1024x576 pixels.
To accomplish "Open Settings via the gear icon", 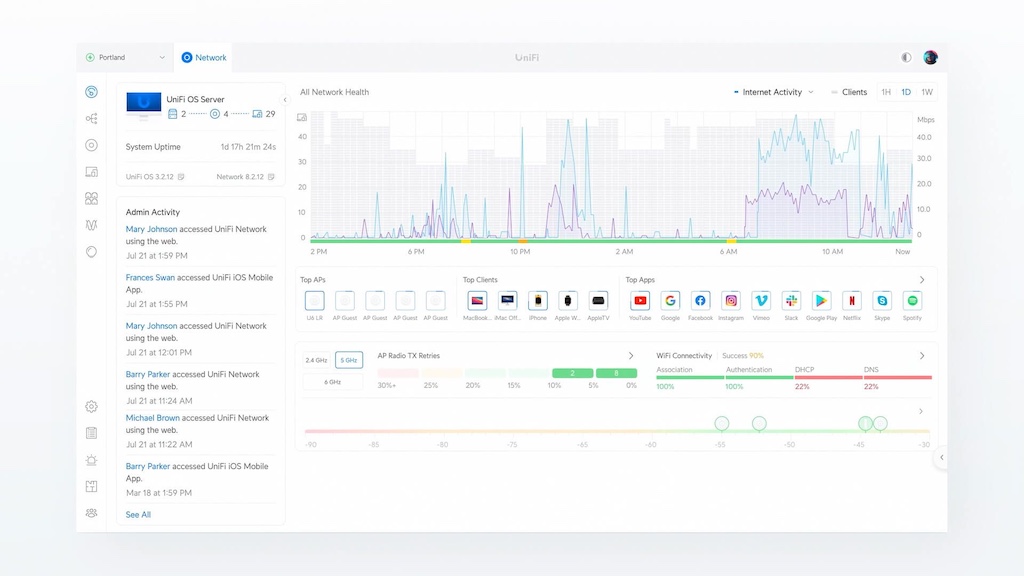I will coord(91,406).
